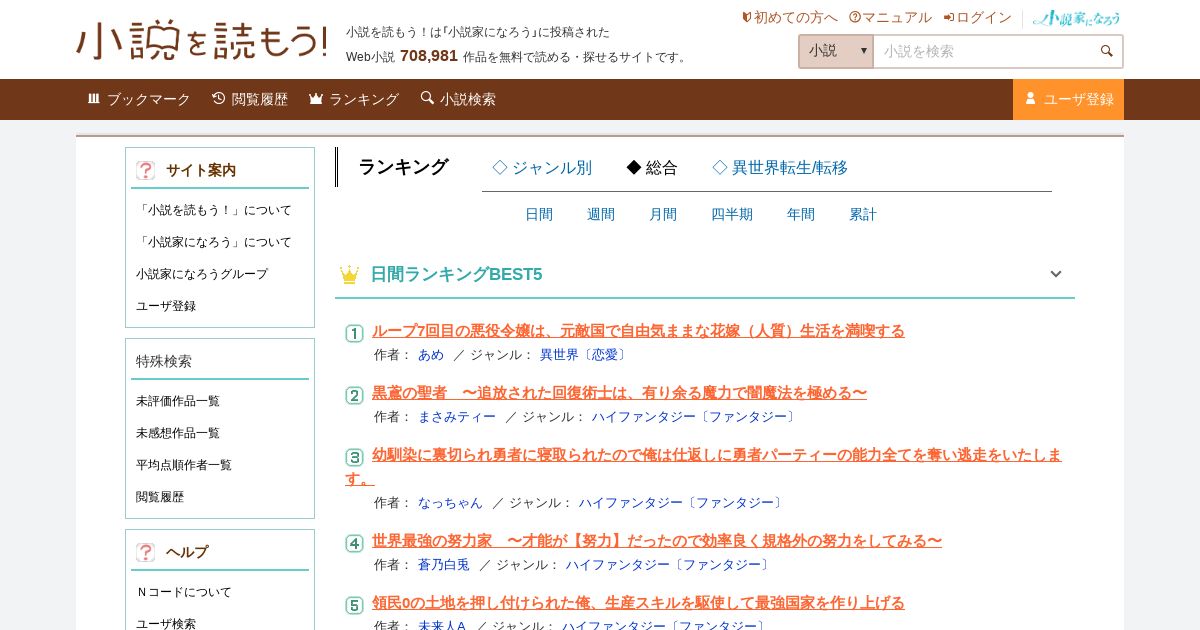Open Ｎコードについて help link
This screenshot has height=630, width=1200.
(184, 592)
